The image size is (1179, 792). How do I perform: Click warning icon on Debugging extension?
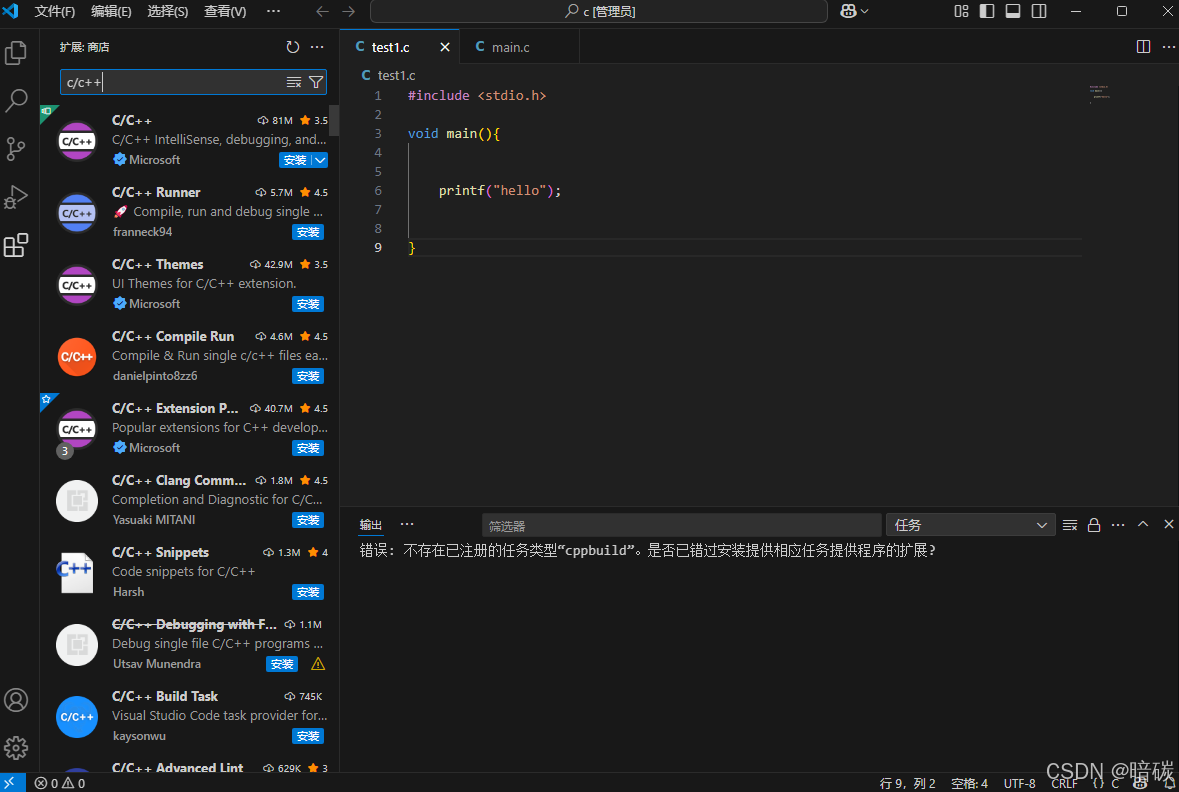(318, 664)
